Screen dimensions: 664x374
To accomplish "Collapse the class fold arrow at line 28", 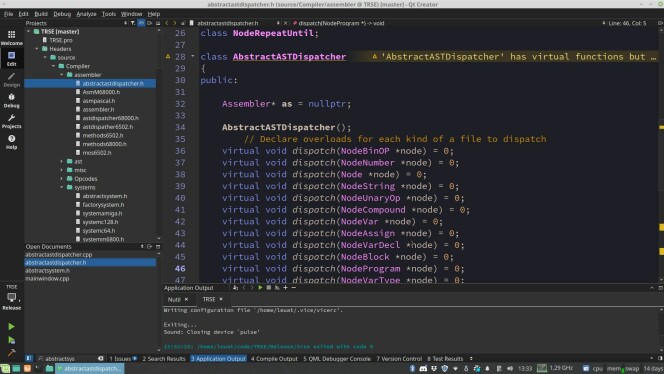I will pyautogui.click(x=193, y=56).
